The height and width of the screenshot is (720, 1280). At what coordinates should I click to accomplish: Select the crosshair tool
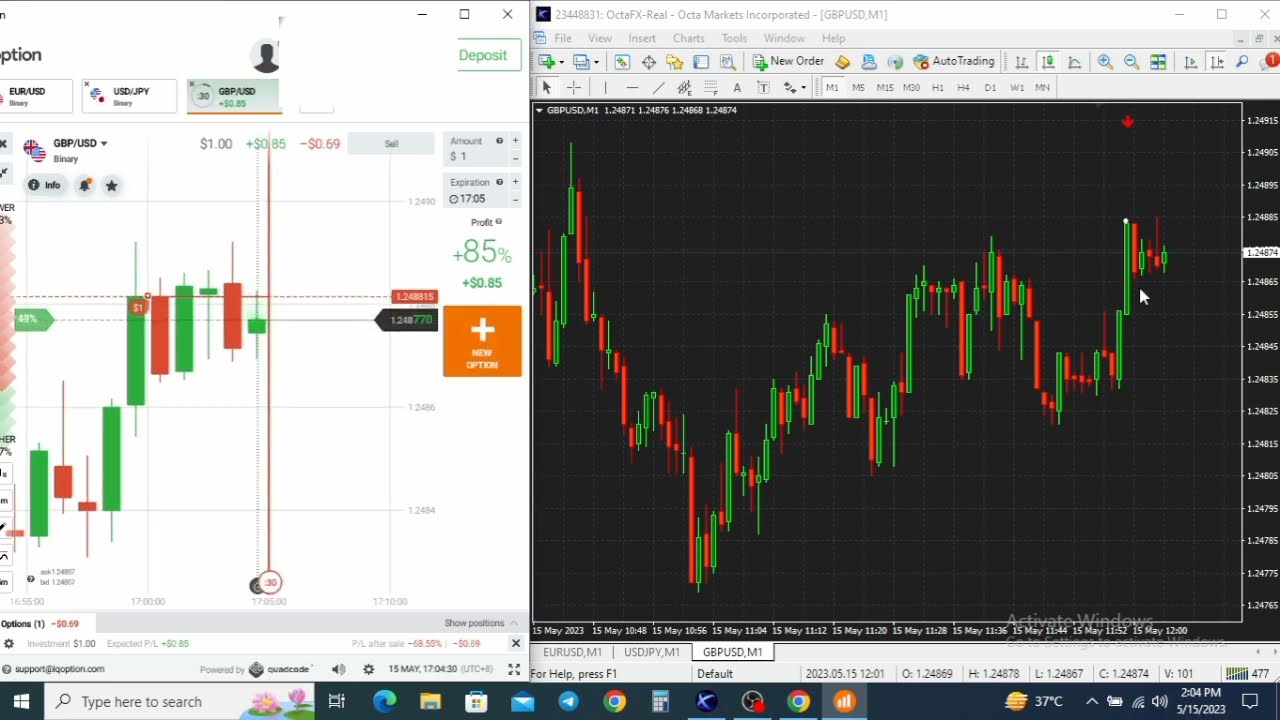pyautogui.click(x=574, y=87)
